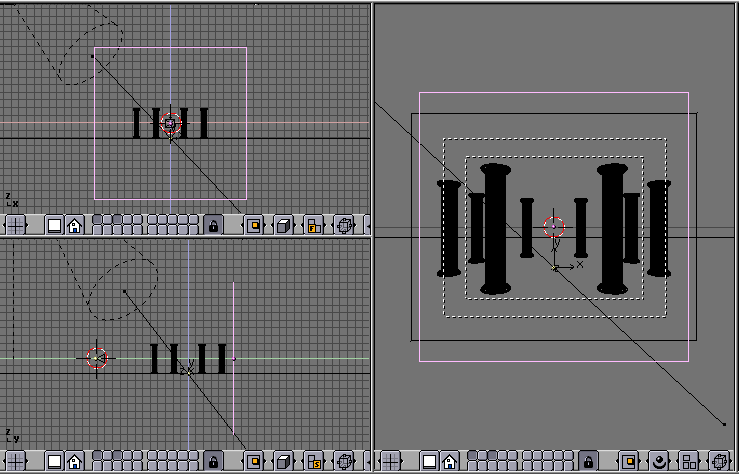Open the cube view mode menu in front view
This screenshot has width=739, height=474.
click(283, 225)
